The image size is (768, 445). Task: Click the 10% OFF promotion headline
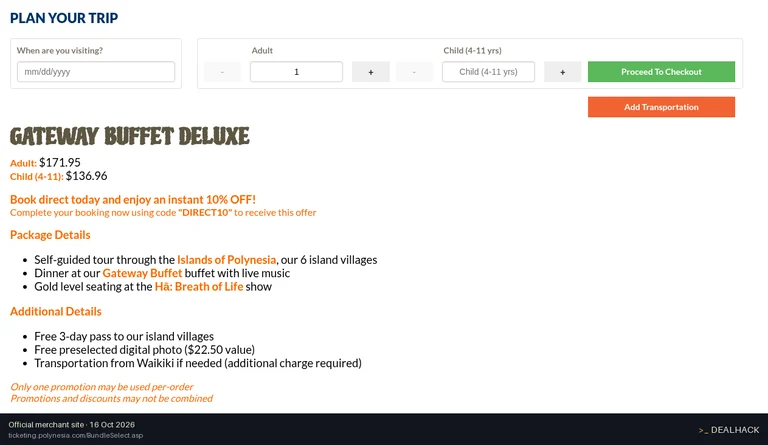pos(133,200)
